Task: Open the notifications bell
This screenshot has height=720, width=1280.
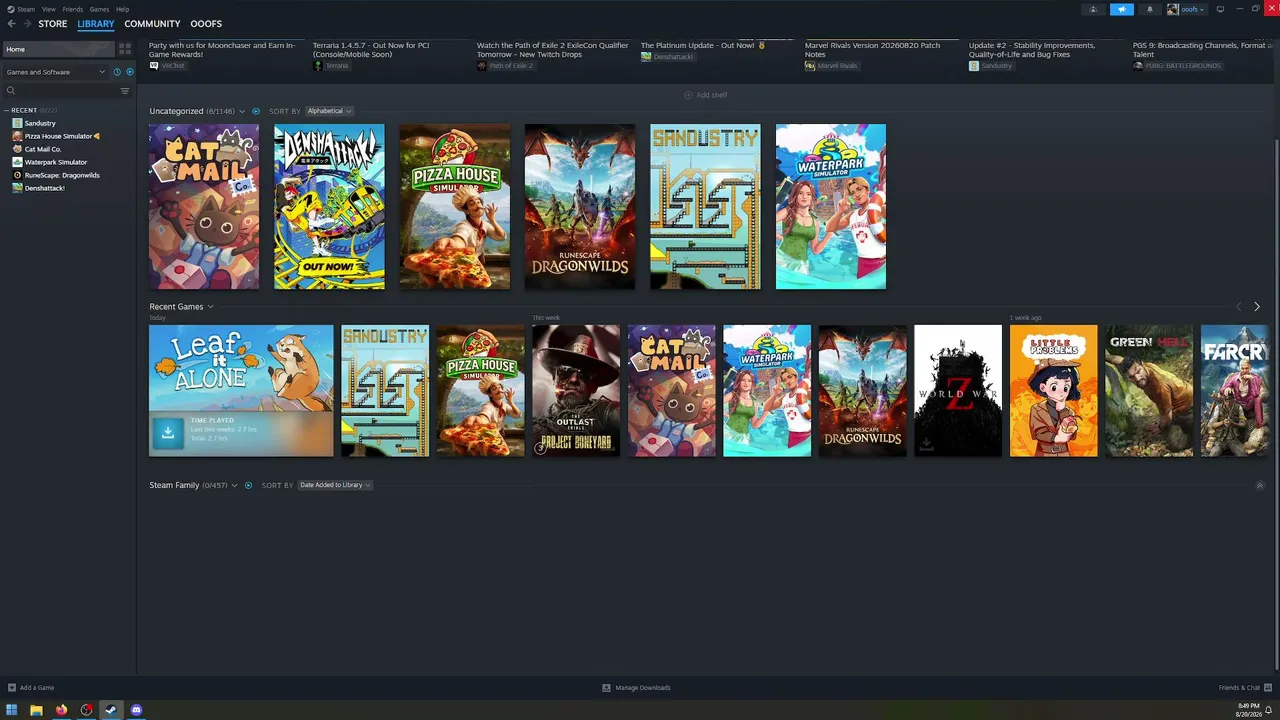Action: pos(1149,9)
